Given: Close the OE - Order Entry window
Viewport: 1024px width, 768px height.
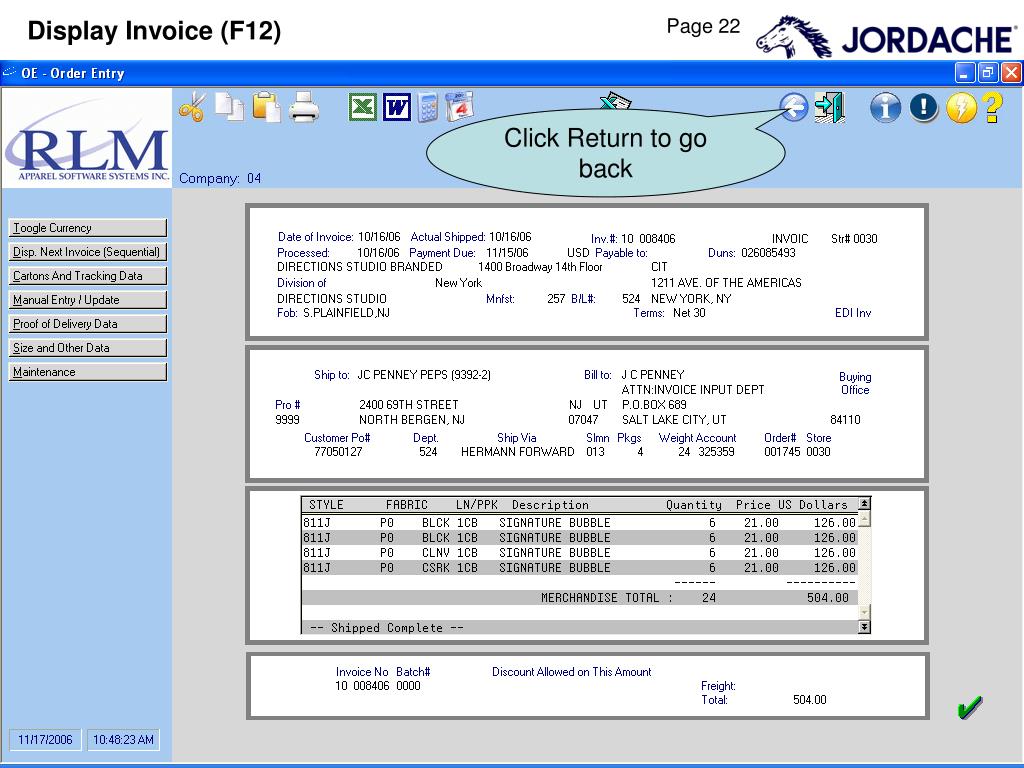Looking at the screenshot, I should click(x=1011, y=72).
